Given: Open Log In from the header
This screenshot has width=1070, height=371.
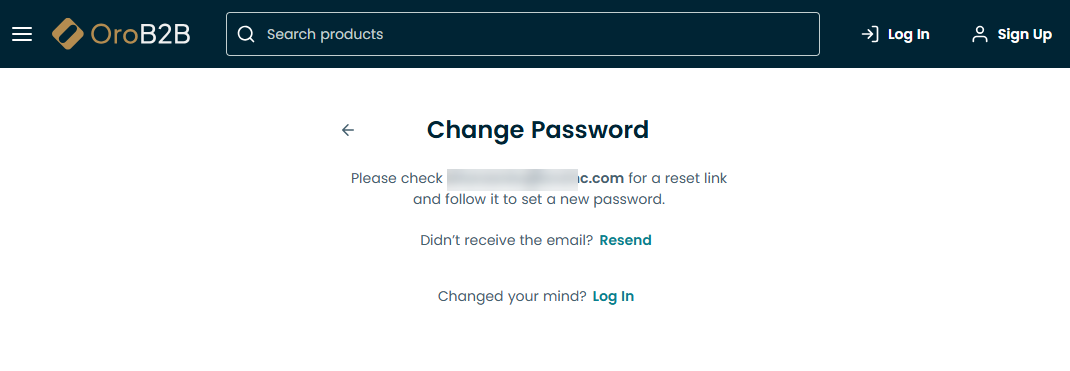Looking at the screenshot, I should pos(908,34).
